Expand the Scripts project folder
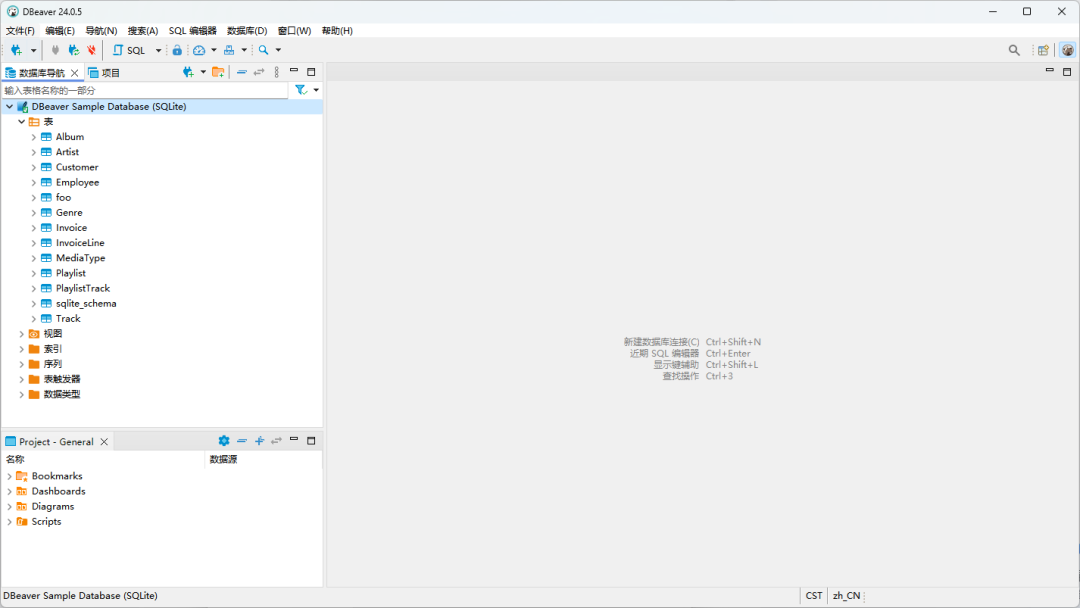Image resolution: width=1080 pixels, height=608 pixels. click(10, 522)
